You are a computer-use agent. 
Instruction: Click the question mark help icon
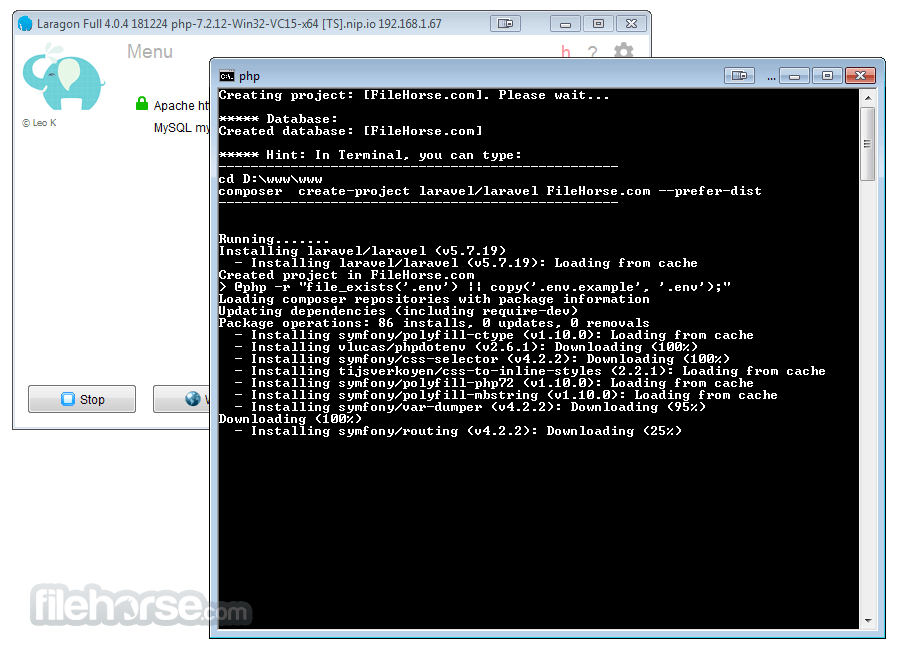593,52
